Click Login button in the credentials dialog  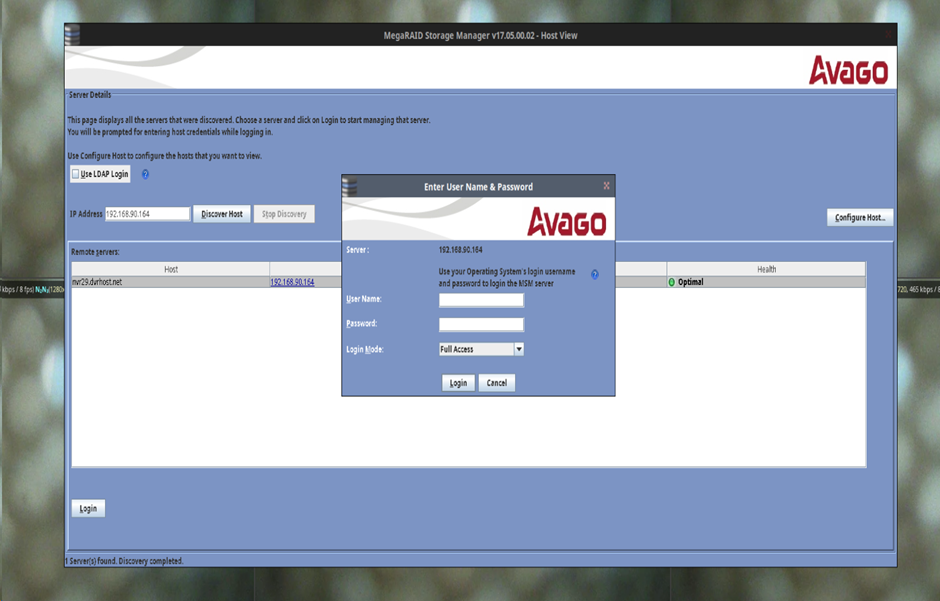(x=458, y=383)
